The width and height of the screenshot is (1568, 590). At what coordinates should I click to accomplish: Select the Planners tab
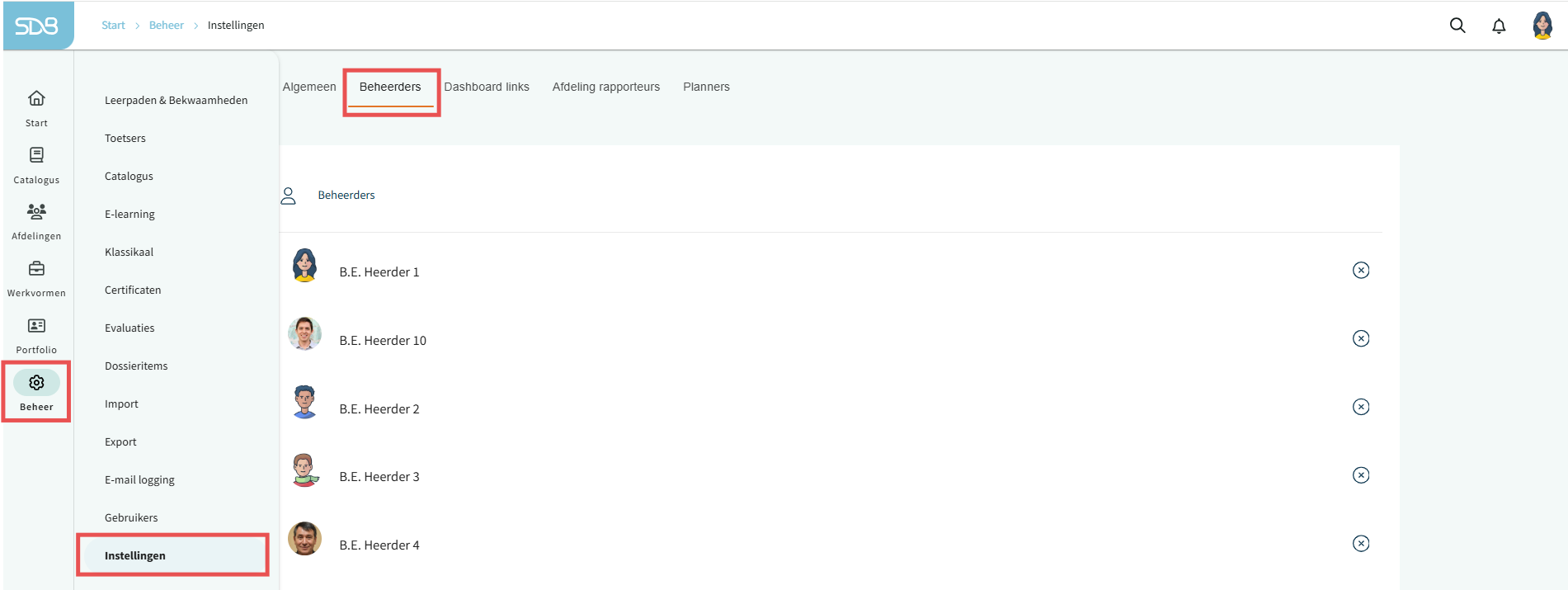pyautogui.click(x=706, y=87)
